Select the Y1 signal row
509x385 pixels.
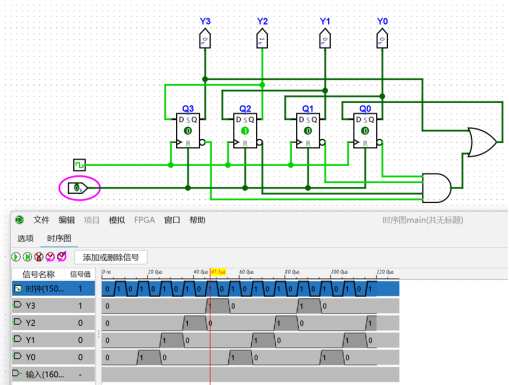(53, 340)
